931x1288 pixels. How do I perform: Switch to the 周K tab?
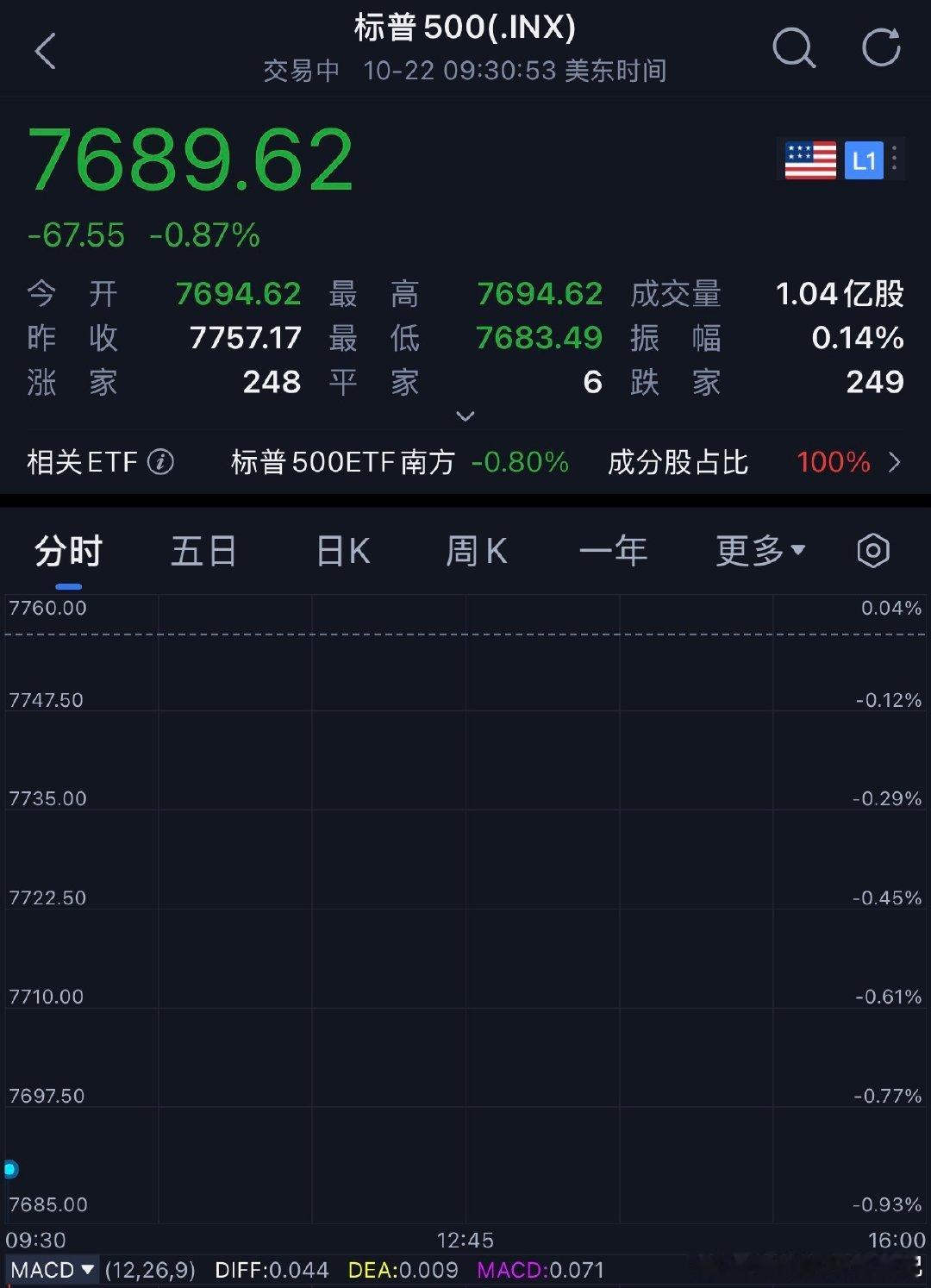click(x=477, y=551)
